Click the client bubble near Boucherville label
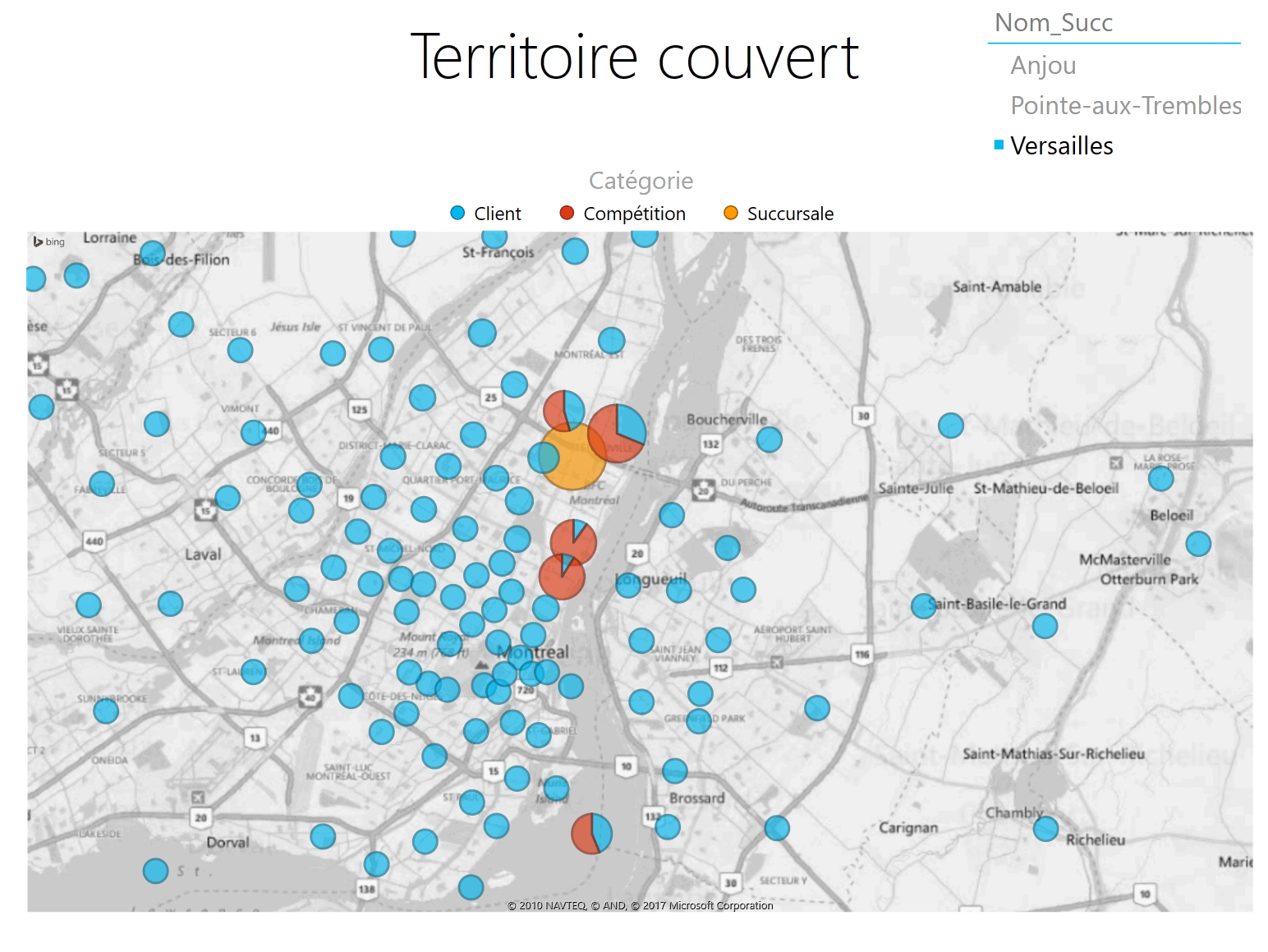This screenshot has height=952, width=1268. point(769,439)
